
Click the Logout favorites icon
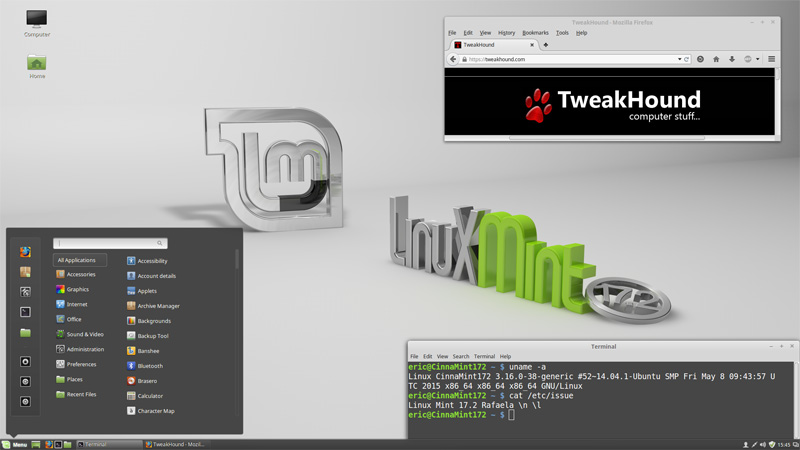tap(25, 382)
